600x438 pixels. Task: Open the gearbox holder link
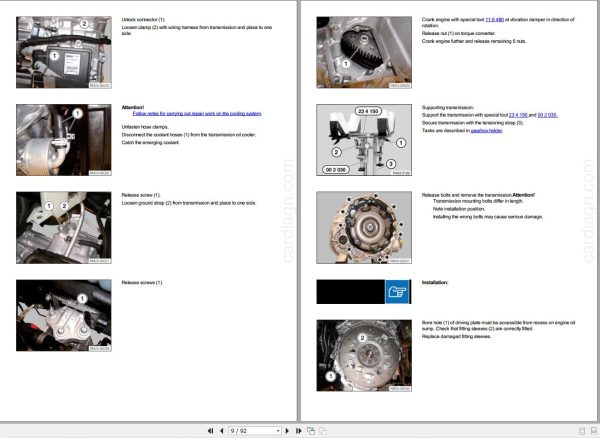coord(486,131)
